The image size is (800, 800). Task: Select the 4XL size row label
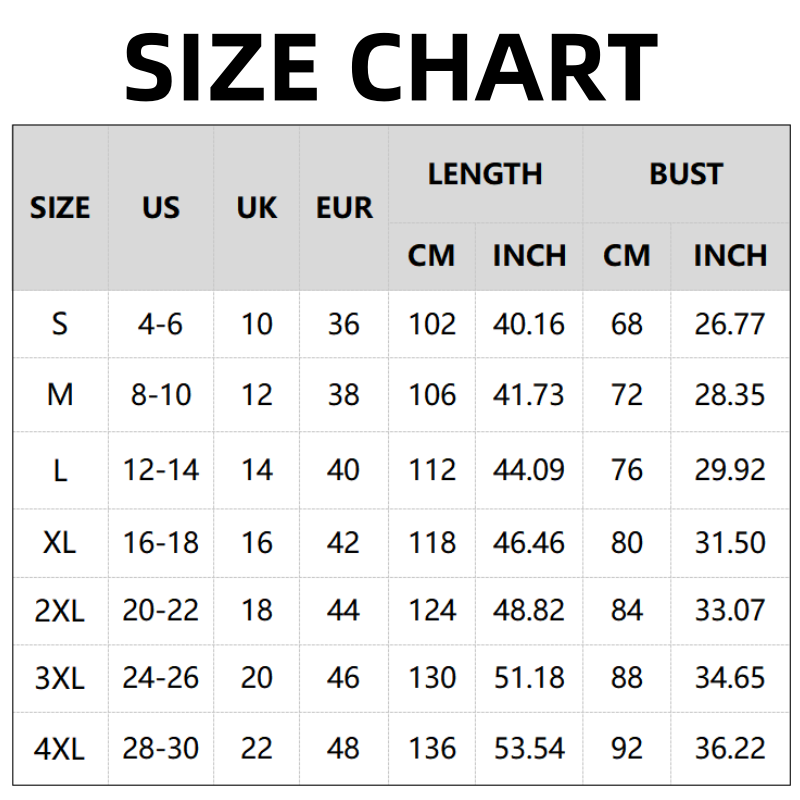(60, 747)
